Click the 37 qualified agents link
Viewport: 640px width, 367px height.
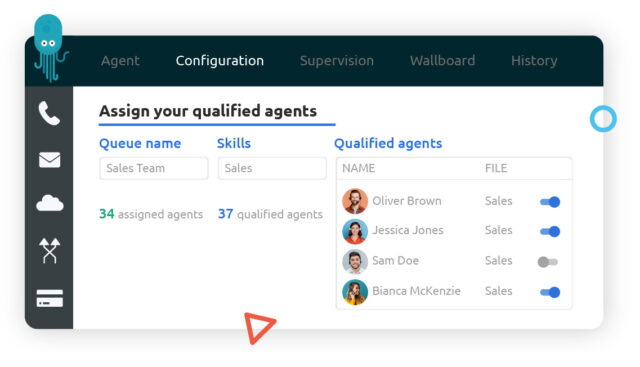coord(270,214)
